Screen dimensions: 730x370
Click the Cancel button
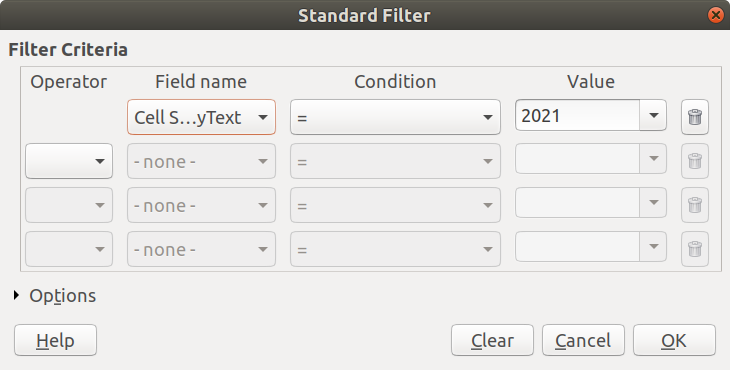pyautogui.click(x=583, y=340)
